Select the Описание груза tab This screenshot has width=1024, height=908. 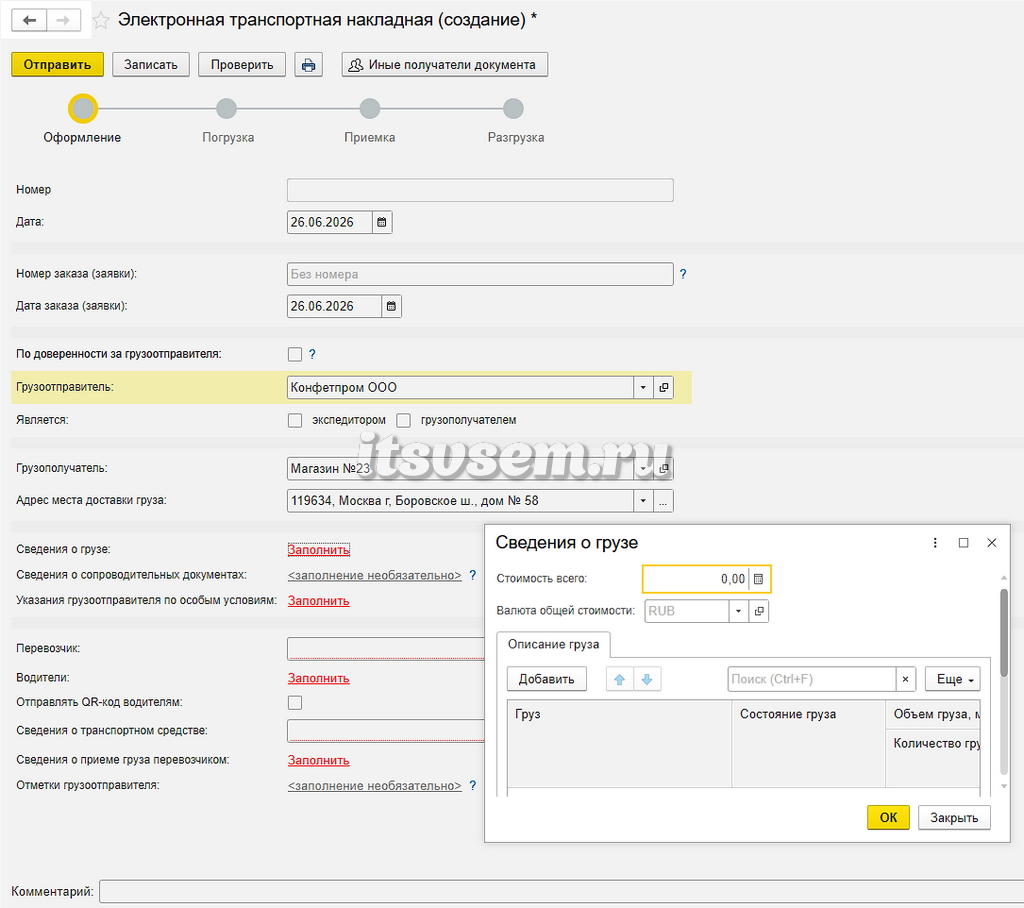(x=553, y=645)
